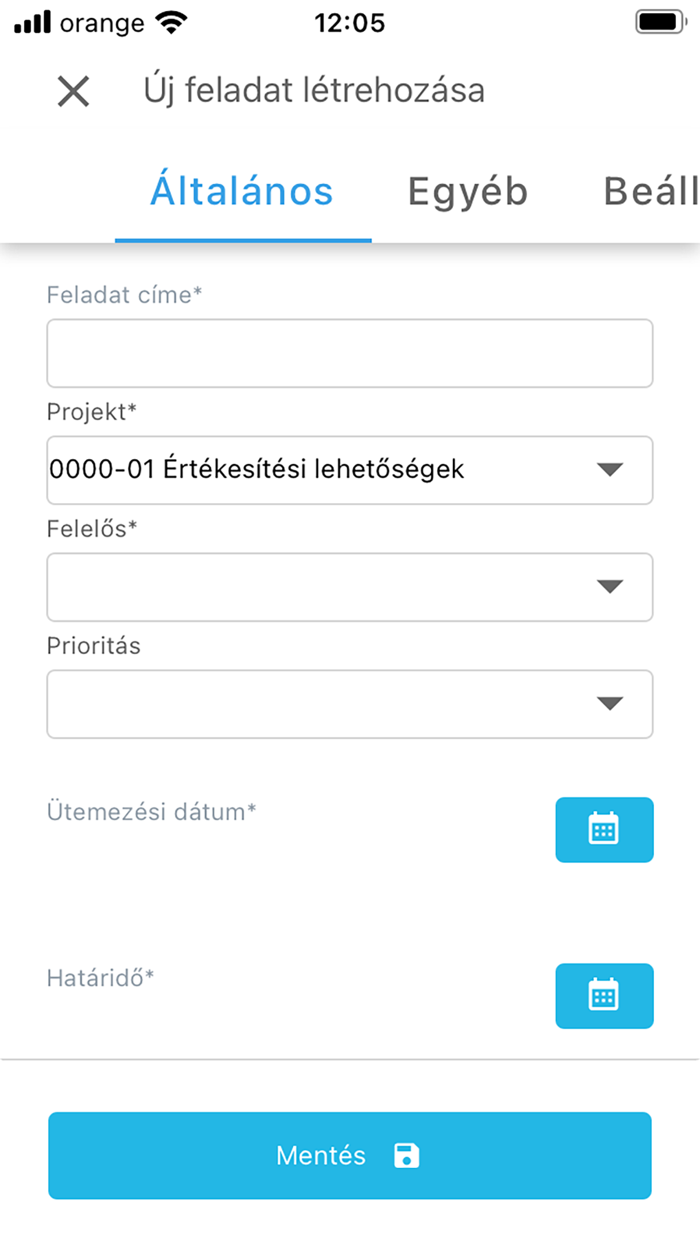Tap the clock showing 12:05
The width and height of the screenshot is (700, 1244).
pyautogui.click(x=349, y=22)
